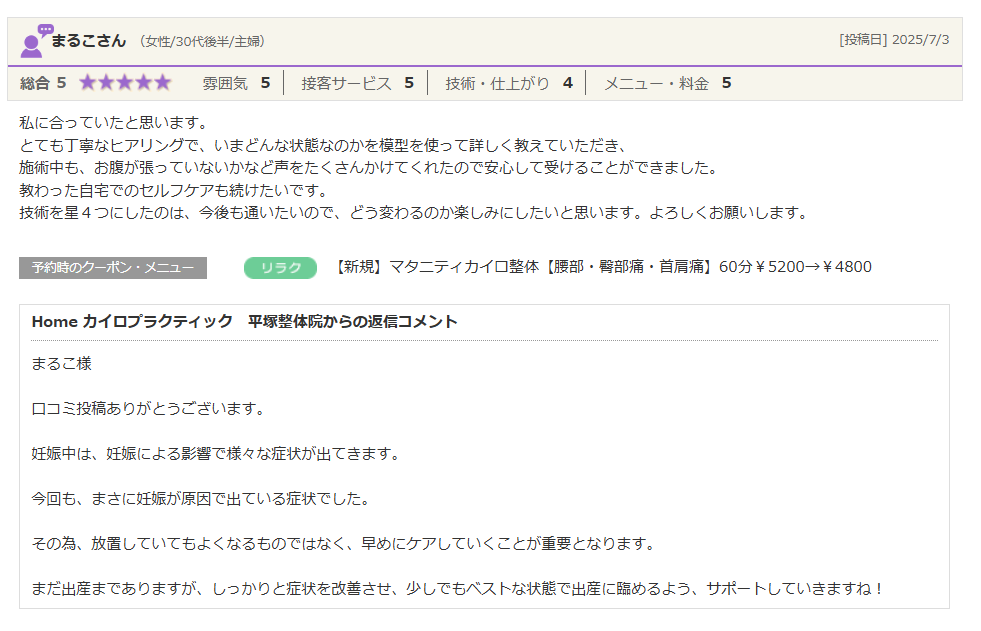Click the five-star overall rating icons
Screen dimensions: 981x631
click(x=125, y=83)
